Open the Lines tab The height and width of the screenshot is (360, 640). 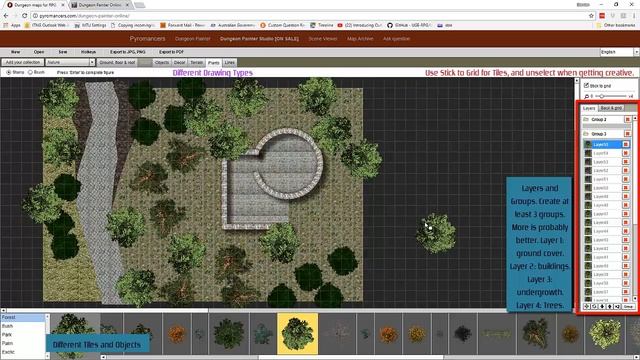click(x=229, y=62)
